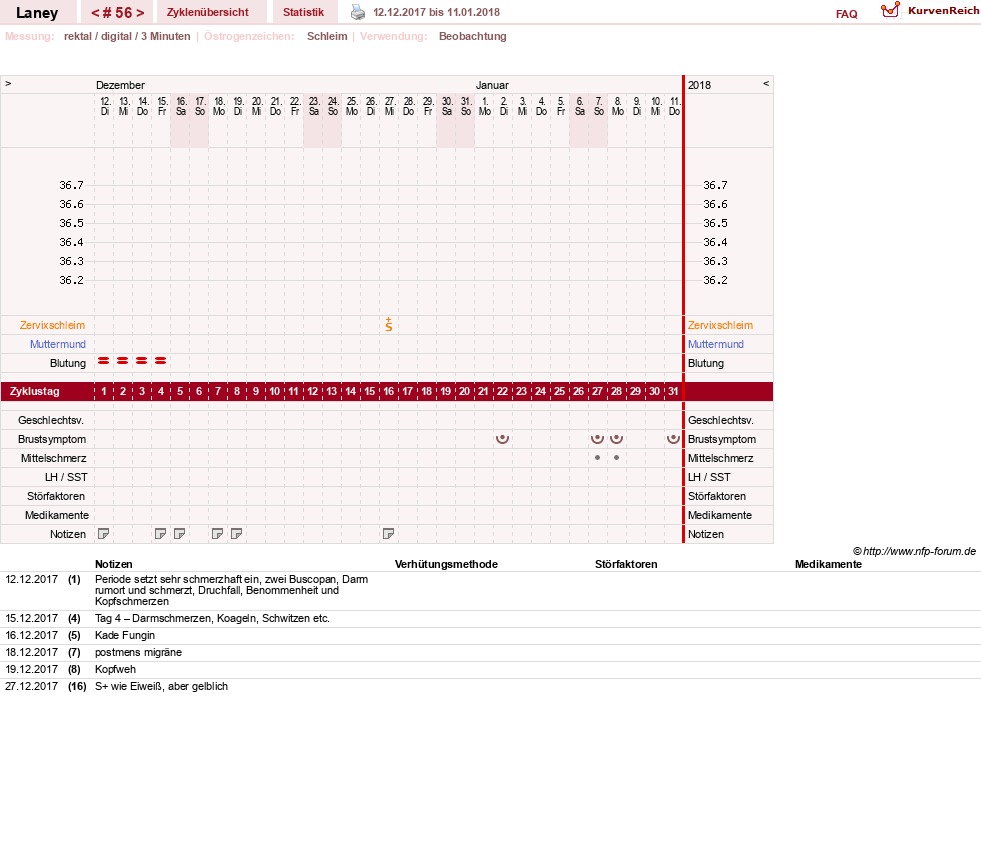Viewport: 981px width, 852px height.
Task: Collapse chart with arrow next to 2018
Action: click(766, 83)
